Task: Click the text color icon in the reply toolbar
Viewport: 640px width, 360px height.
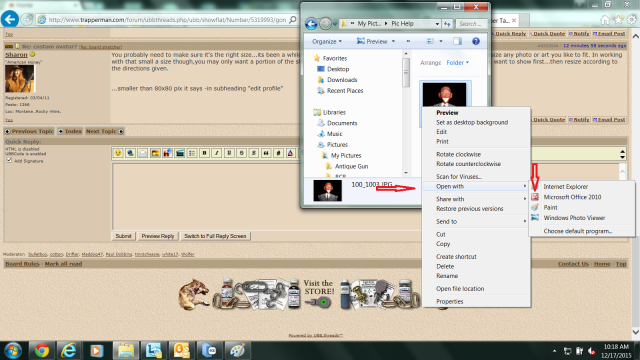Action: click(291, 153)
